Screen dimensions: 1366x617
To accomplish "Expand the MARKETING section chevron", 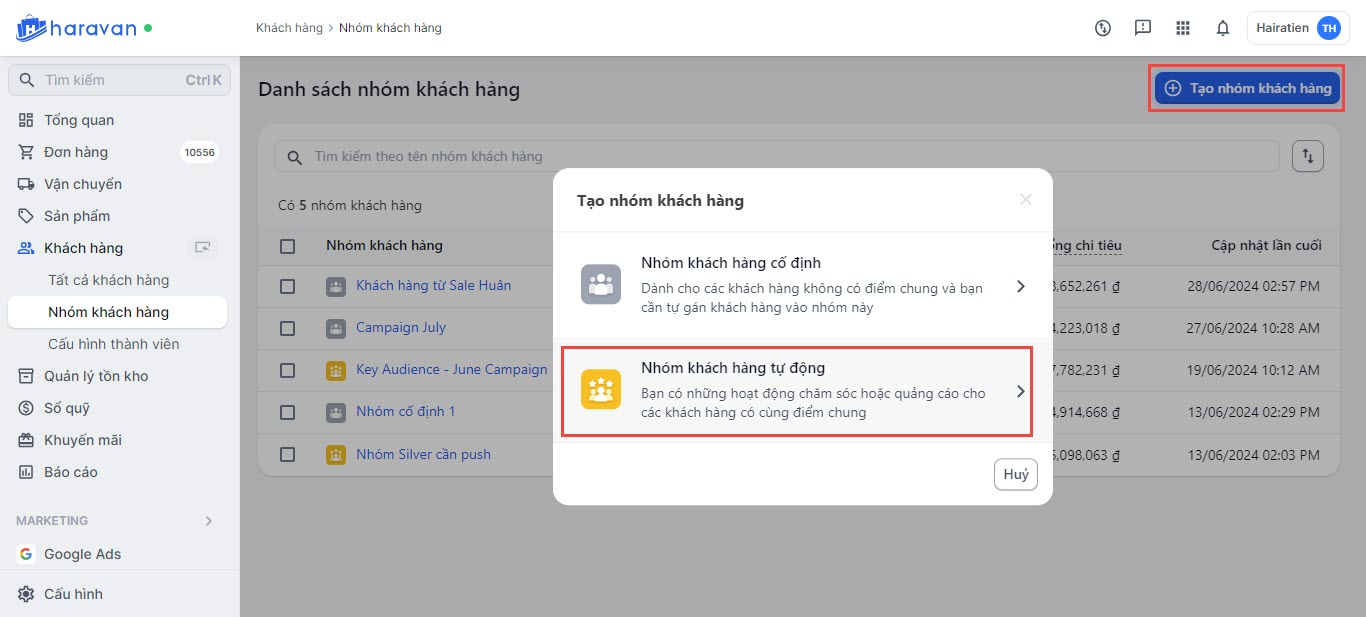I will tap(209, 521).
